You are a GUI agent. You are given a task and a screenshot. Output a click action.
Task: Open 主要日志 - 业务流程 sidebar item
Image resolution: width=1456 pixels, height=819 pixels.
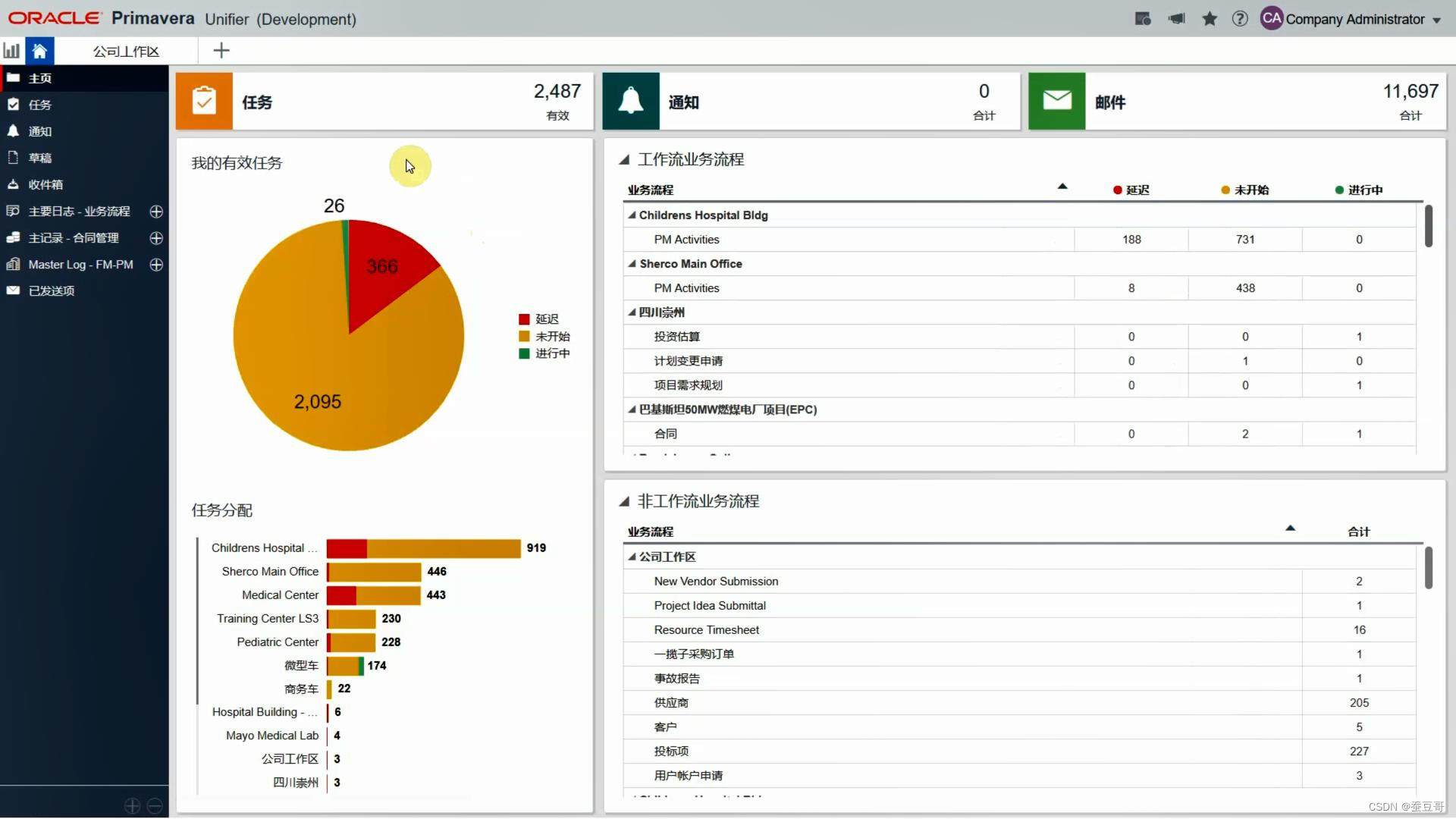coord(80,211)
